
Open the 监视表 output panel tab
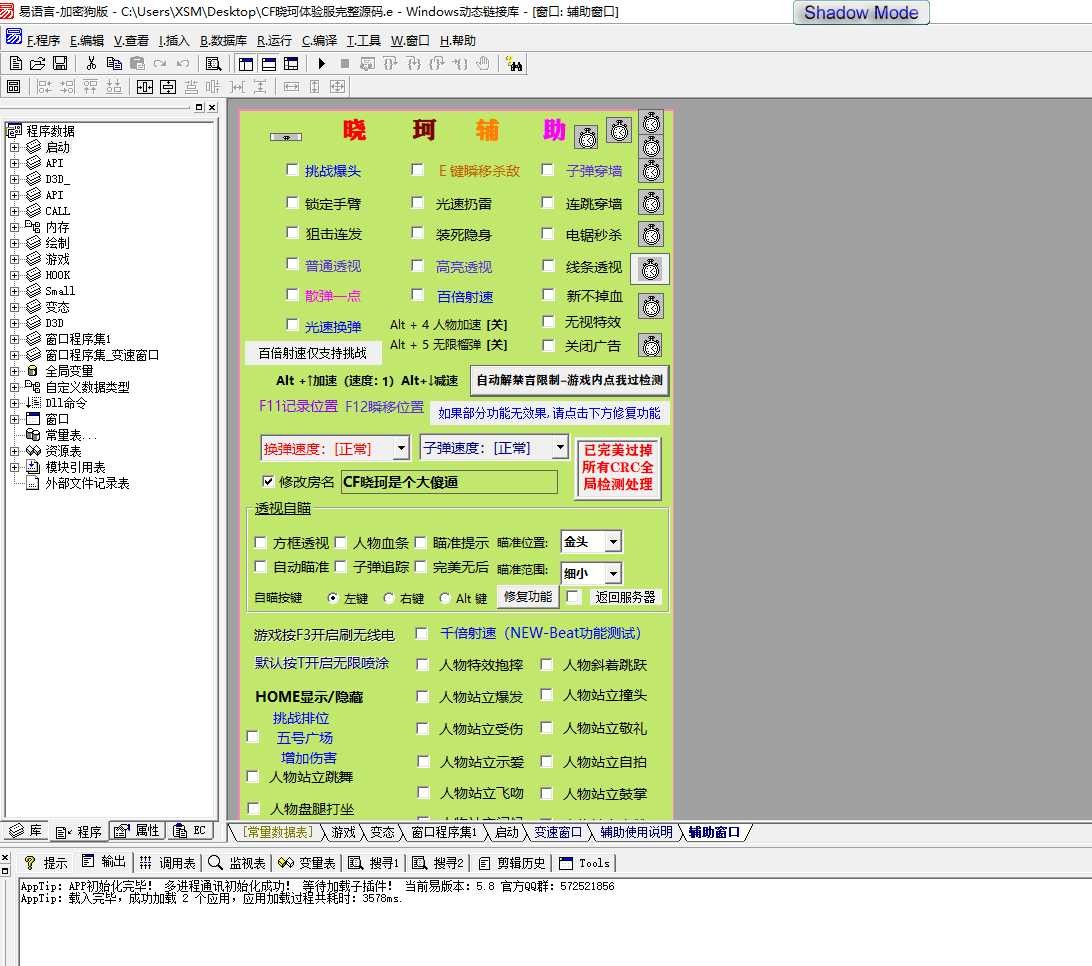[237, 863]
